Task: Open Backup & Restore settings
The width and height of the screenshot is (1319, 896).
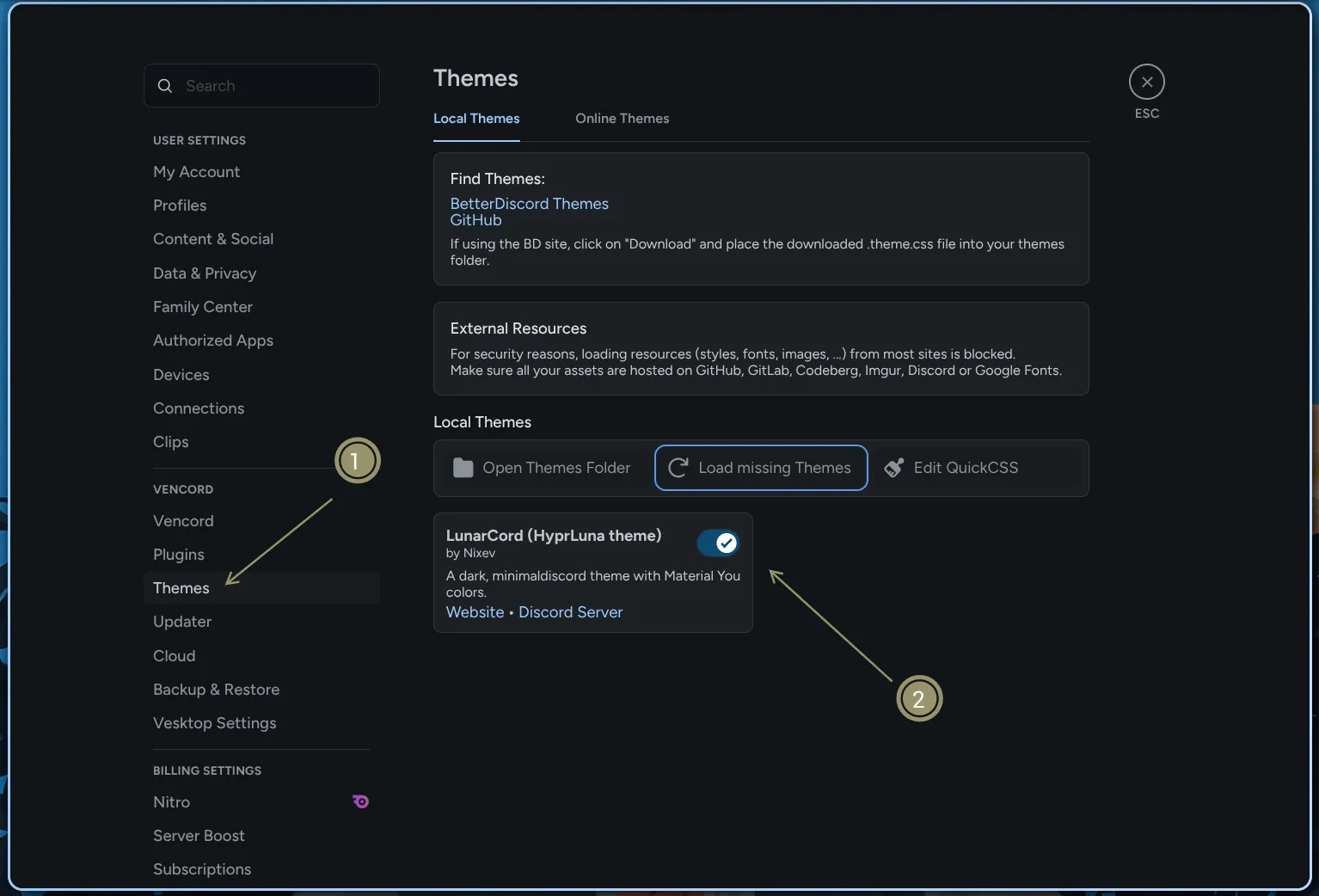Action: (216, 689)
